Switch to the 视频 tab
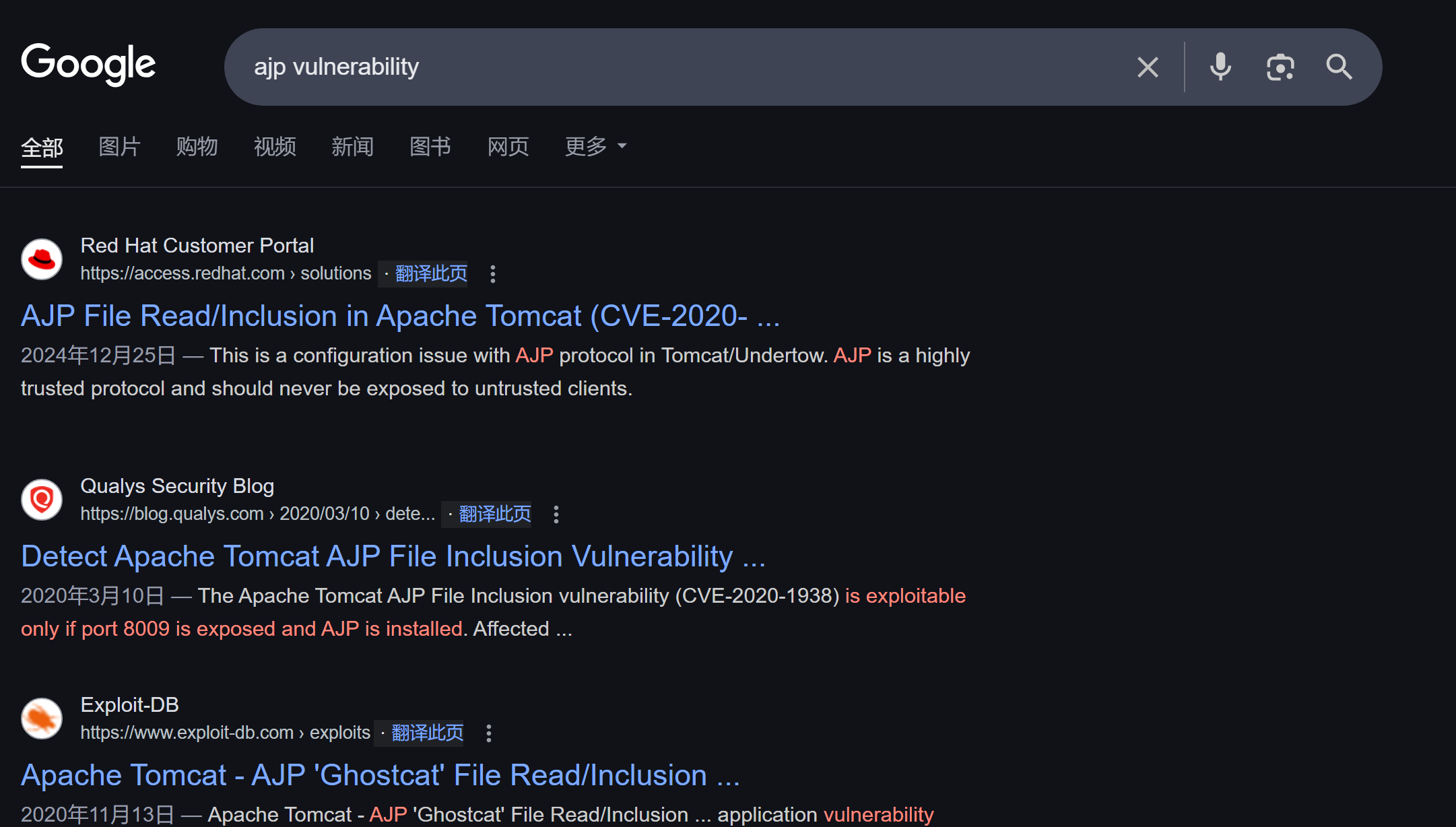 pyautogui.click(x=275, y=146)
